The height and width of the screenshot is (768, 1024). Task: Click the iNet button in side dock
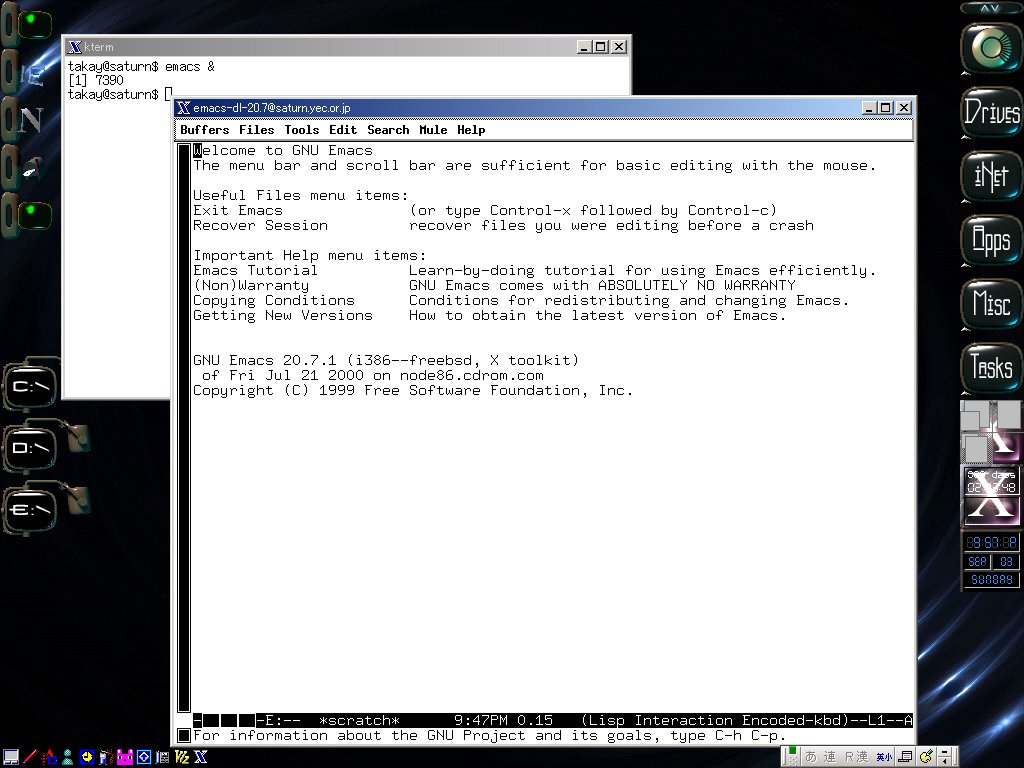tap(992, 176)
